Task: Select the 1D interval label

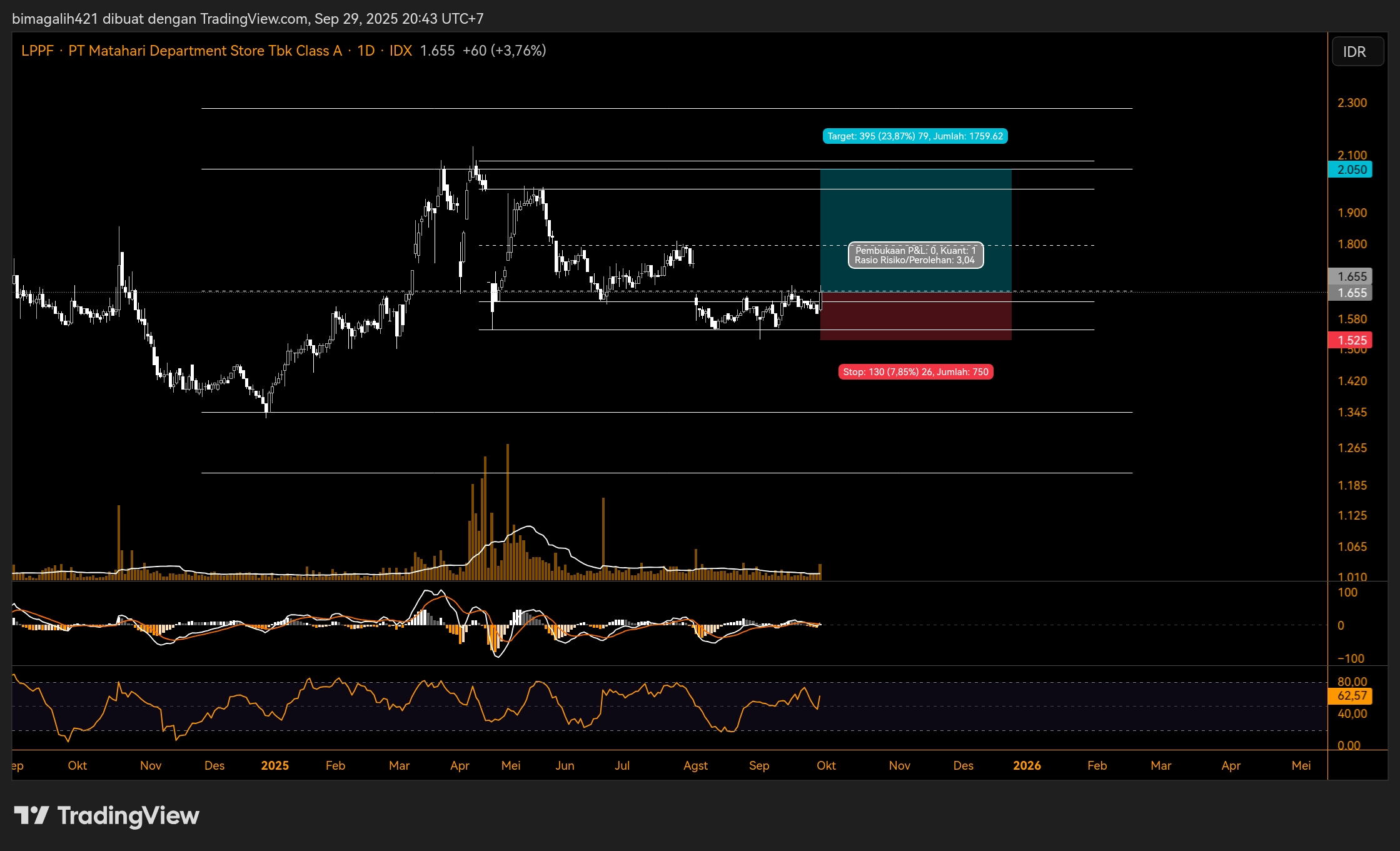Action: (x=366, y=51)
